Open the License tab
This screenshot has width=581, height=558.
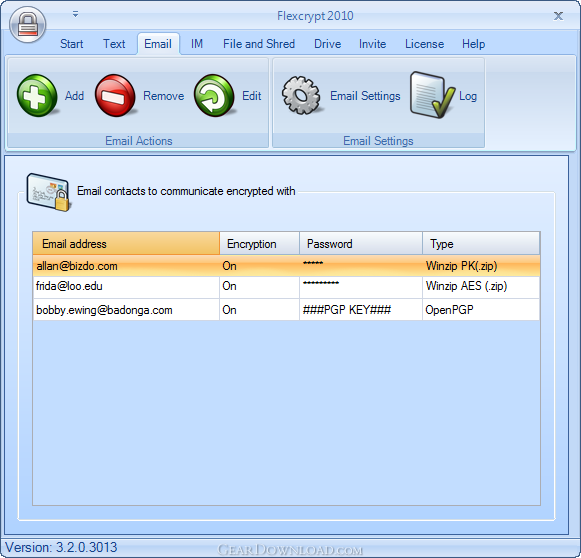[x=424, y=44]
